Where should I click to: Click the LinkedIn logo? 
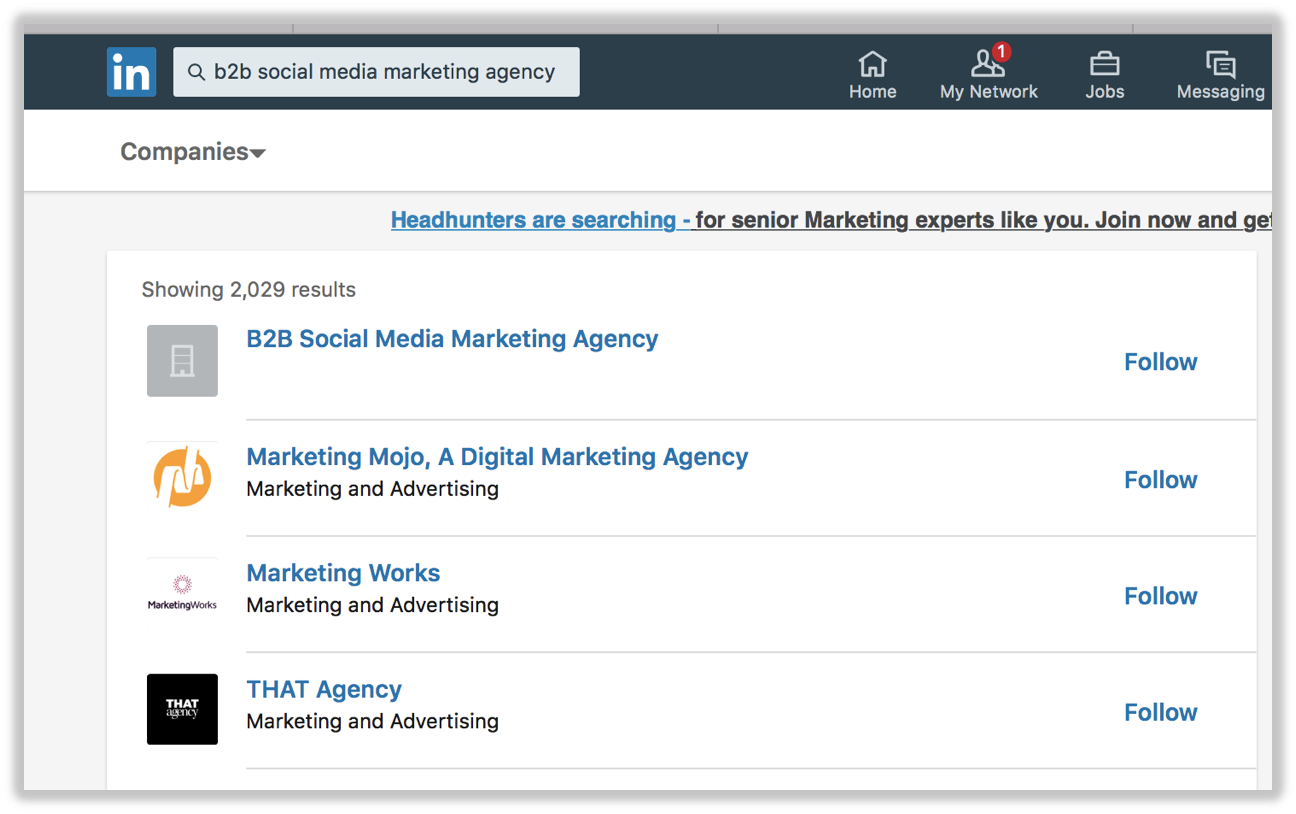coord(131,71)
